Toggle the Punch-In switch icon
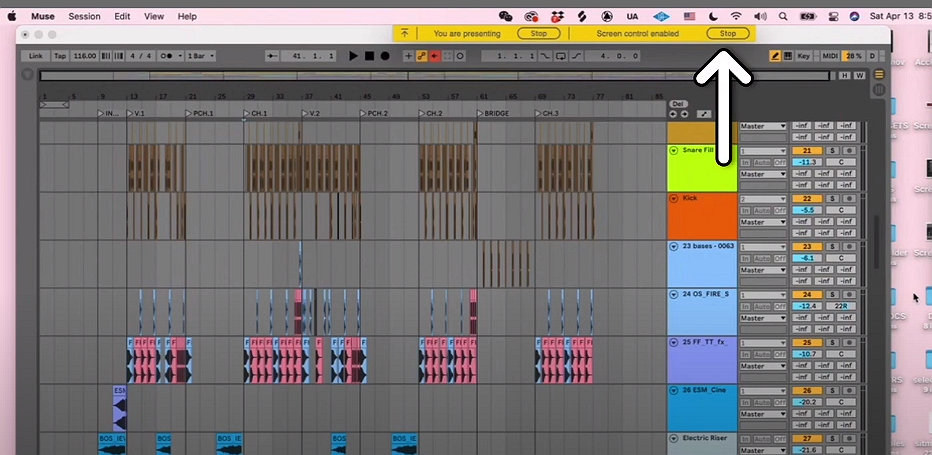 click(x=545, y=56)
